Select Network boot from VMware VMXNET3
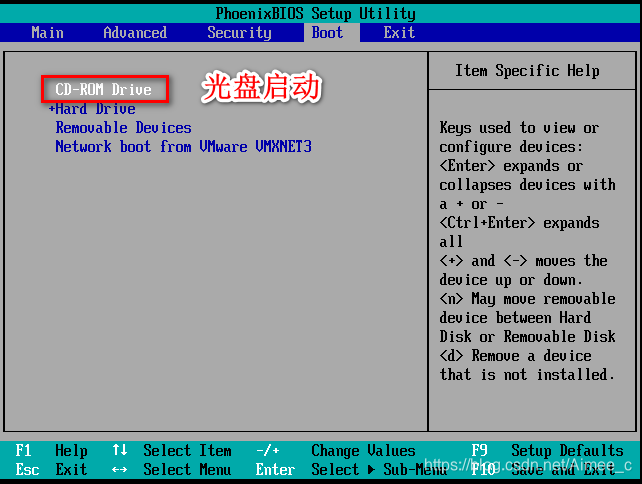642x484 pixels. pyautogui.click(x=183, y=146)
